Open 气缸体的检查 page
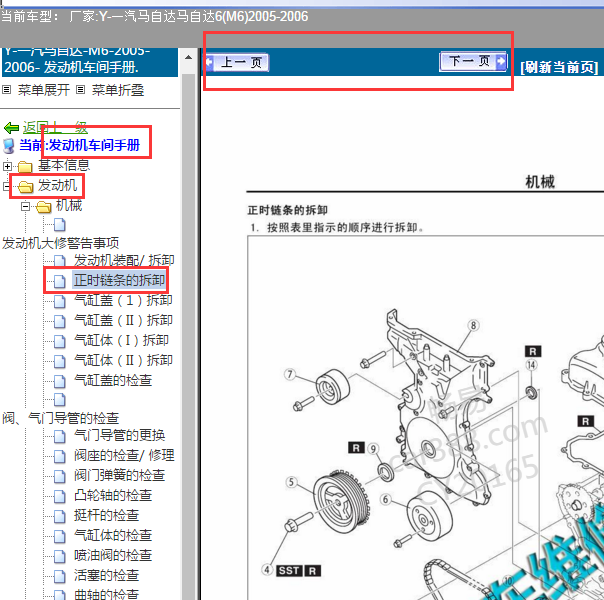This screenshot has height=600, width=604. pyautogui.click(x=113, y=535)
